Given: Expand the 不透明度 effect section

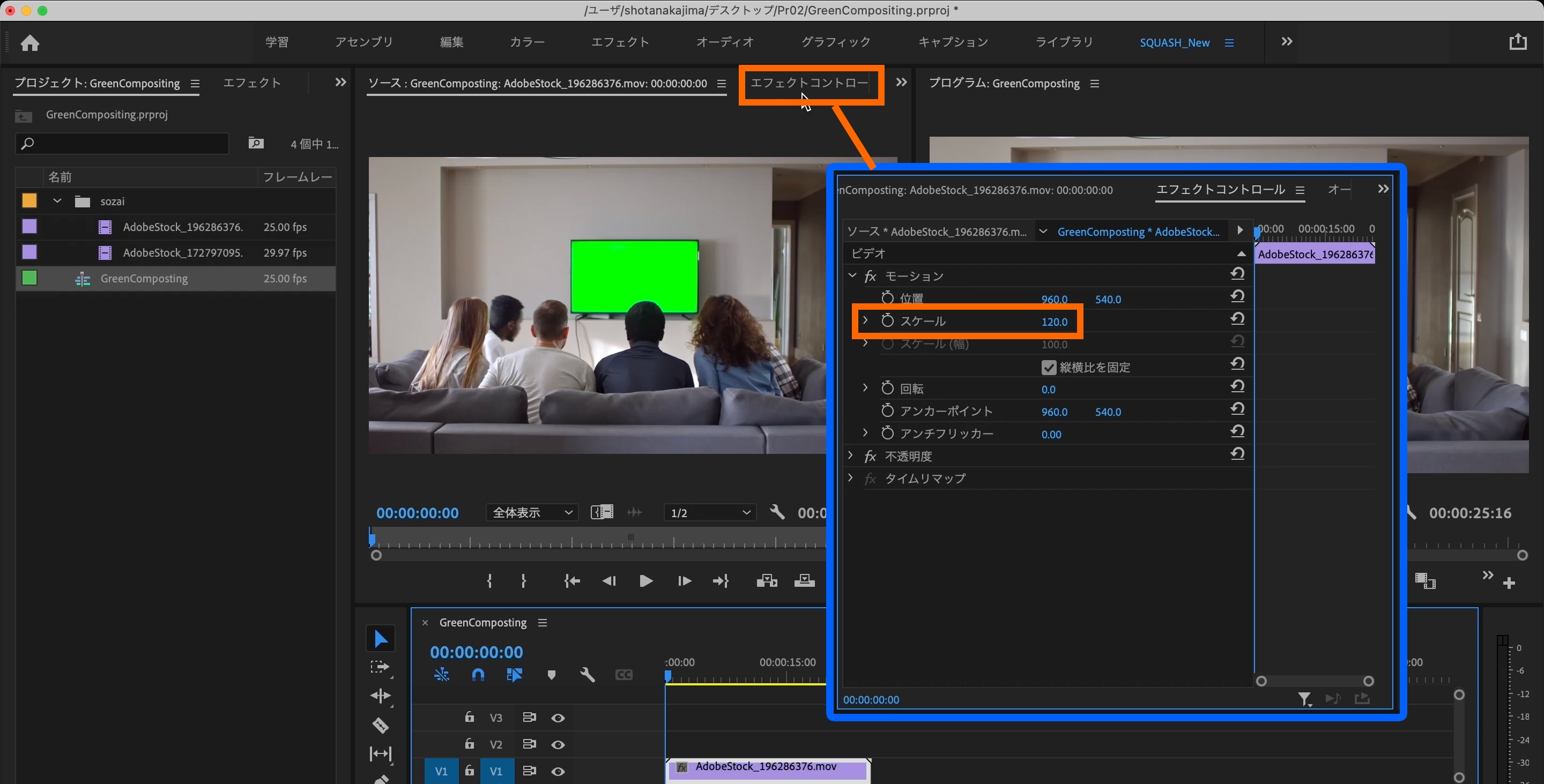Looking at the screenshot, I should [x=850, y=456].
